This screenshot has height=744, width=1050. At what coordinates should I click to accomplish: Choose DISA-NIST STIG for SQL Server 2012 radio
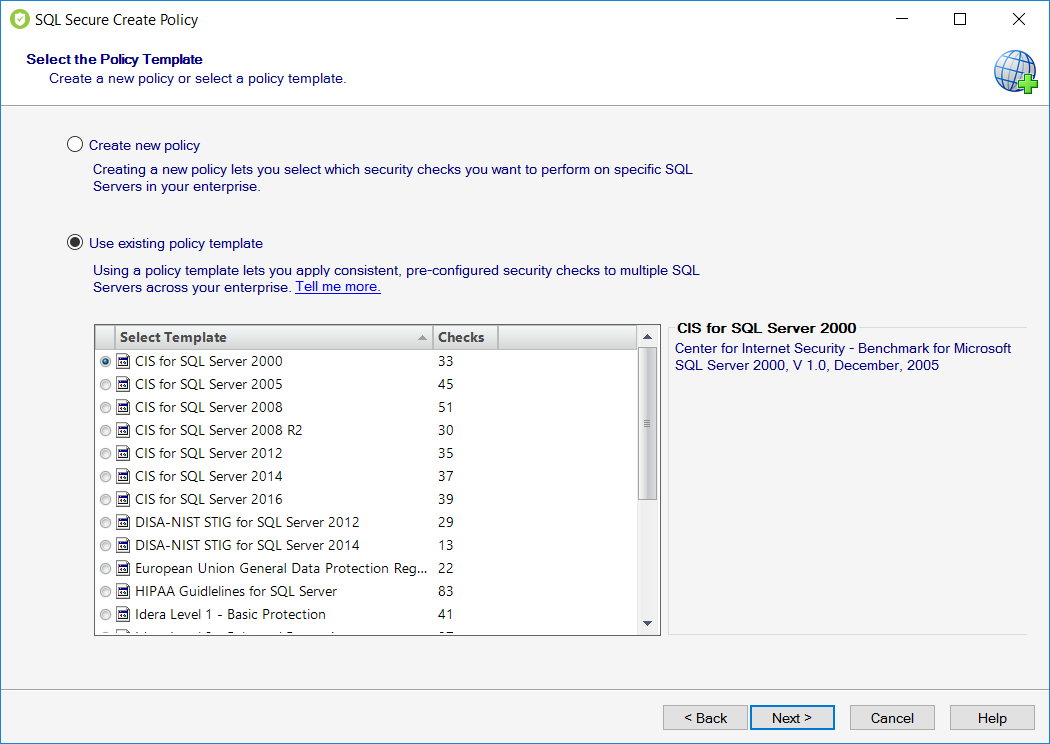point(105,522)
